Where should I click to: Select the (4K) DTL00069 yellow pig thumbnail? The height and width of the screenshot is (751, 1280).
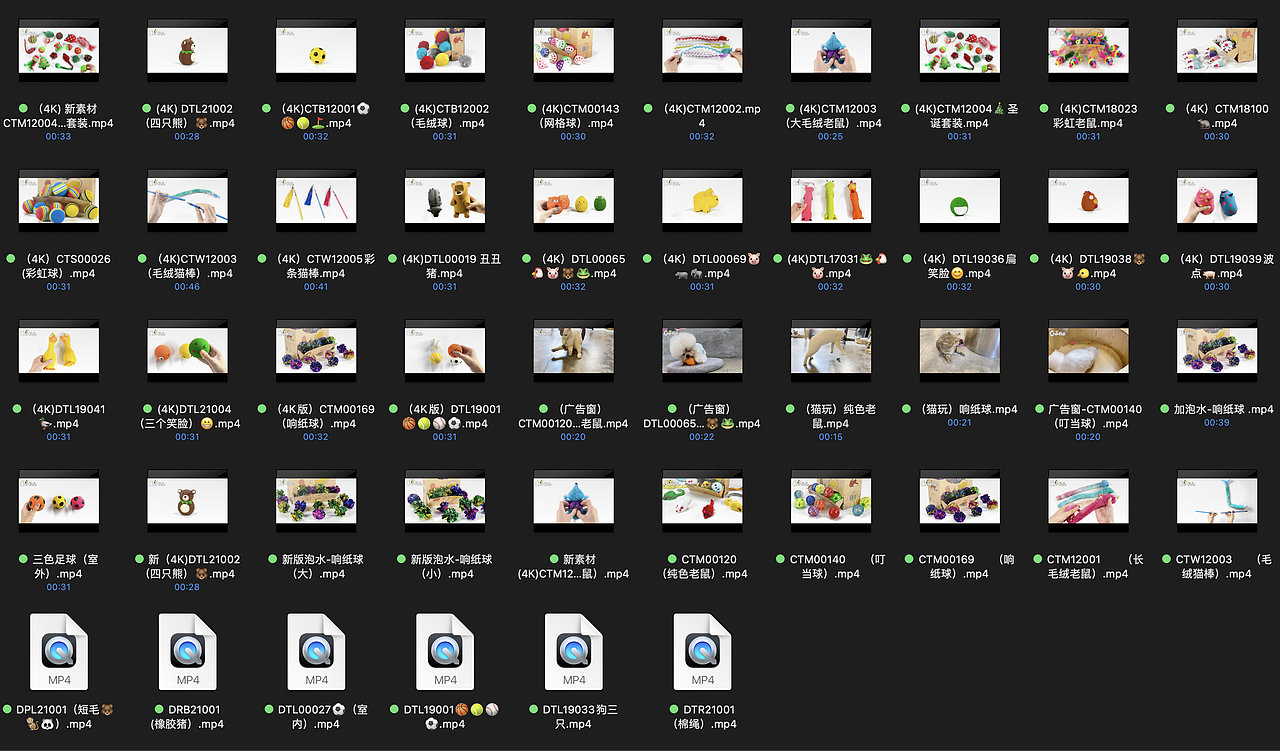tap(702, 199)
